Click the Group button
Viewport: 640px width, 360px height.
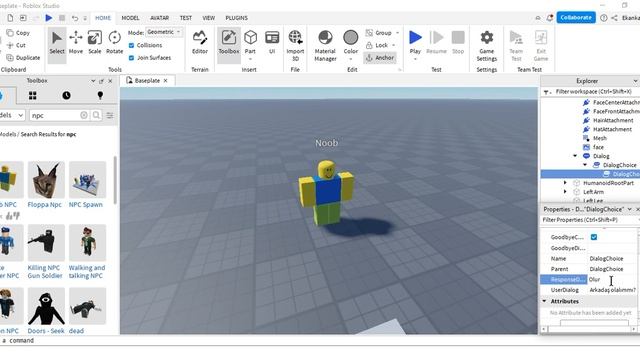point(378,33)
